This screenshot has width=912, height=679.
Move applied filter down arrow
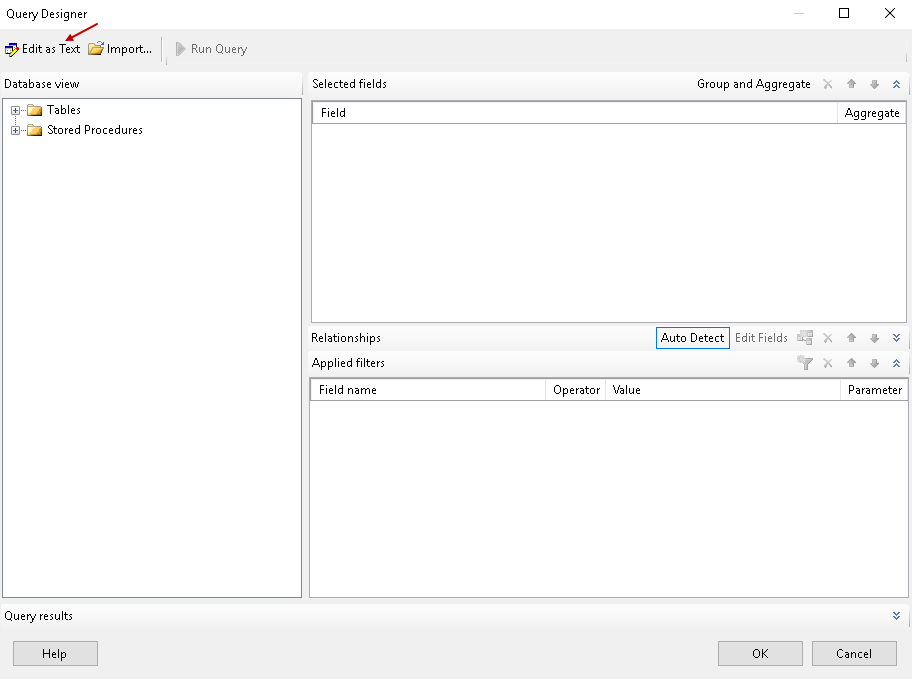click(874, 363)
